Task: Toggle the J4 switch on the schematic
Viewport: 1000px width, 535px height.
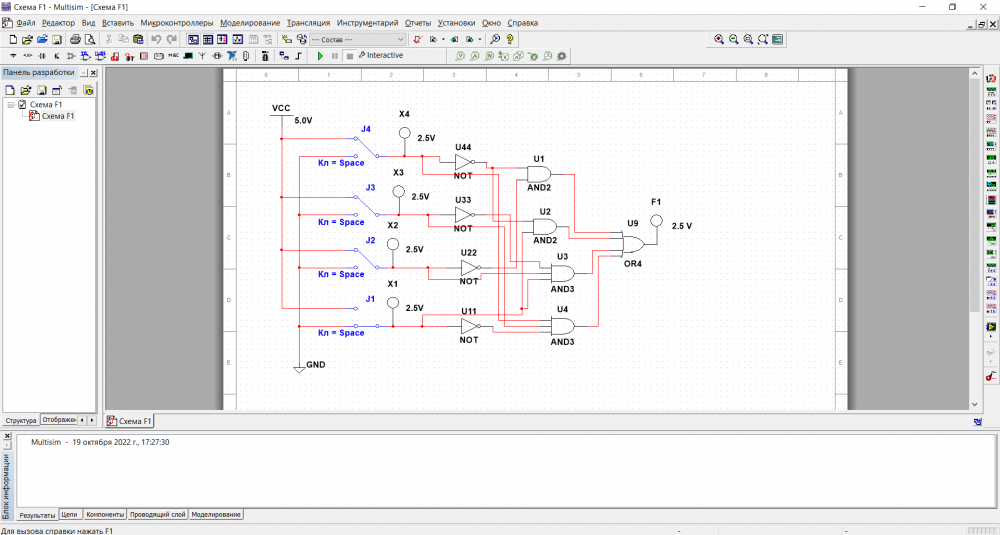Action: 368,149
